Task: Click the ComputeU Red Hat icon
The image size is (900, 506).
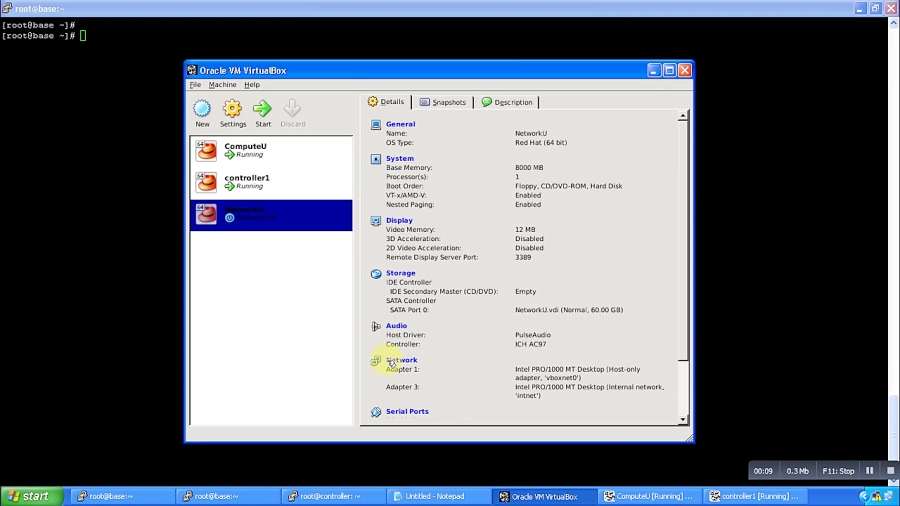Action: tap(206, 151)
